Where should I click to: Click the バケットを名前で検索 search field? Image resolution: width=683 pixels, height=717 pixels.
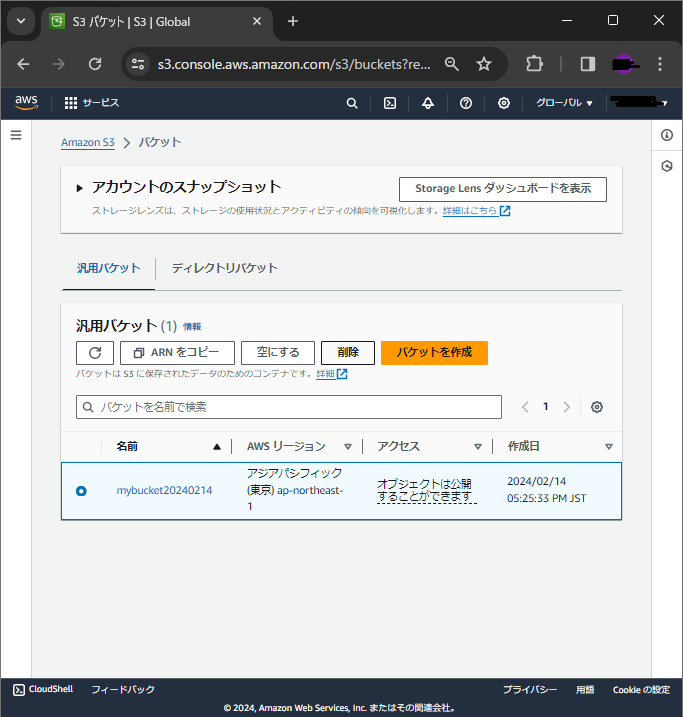click(288, 407)
